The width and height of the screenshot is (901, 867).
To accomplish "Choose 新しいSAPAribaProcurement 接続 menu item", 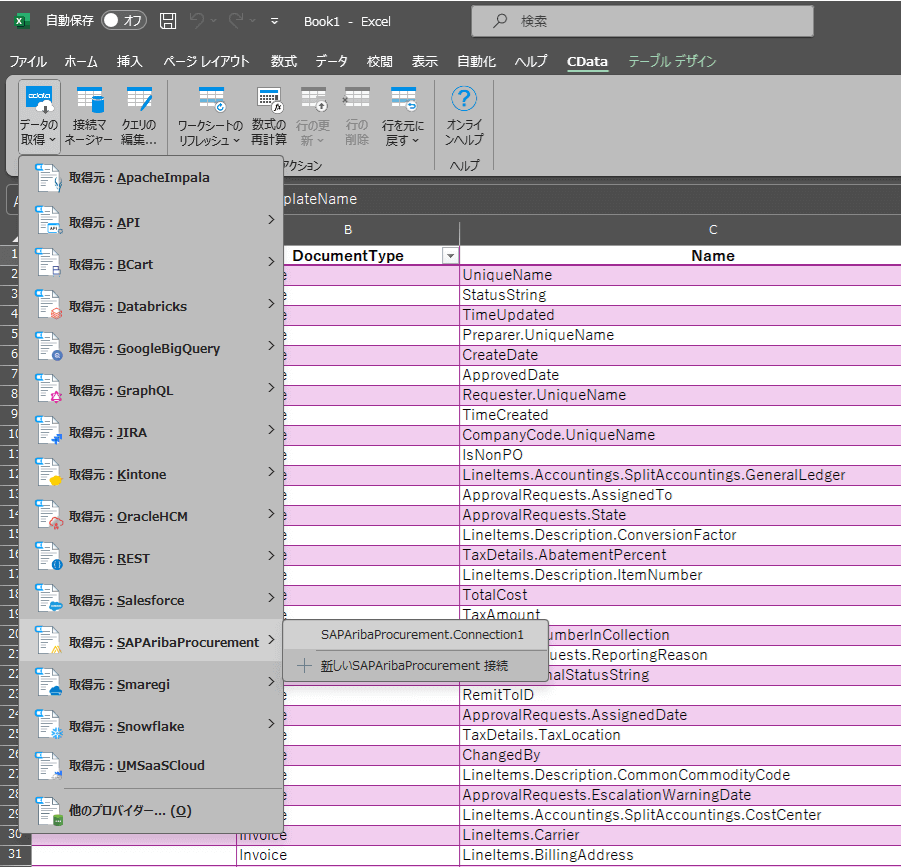I will [416, 666].
